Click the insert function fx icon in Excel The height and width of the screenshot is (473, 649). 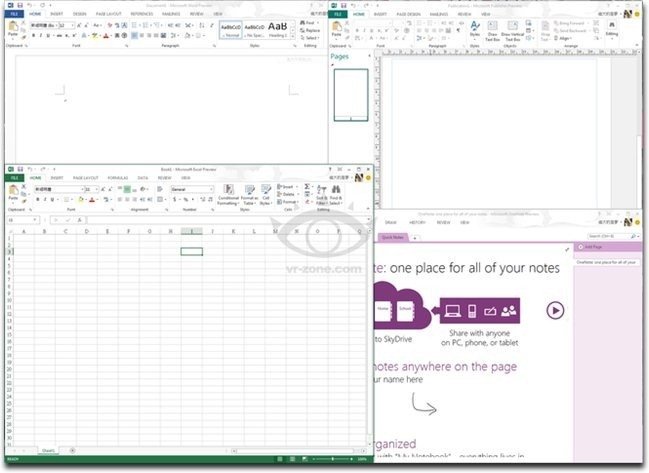coord(79,220)
